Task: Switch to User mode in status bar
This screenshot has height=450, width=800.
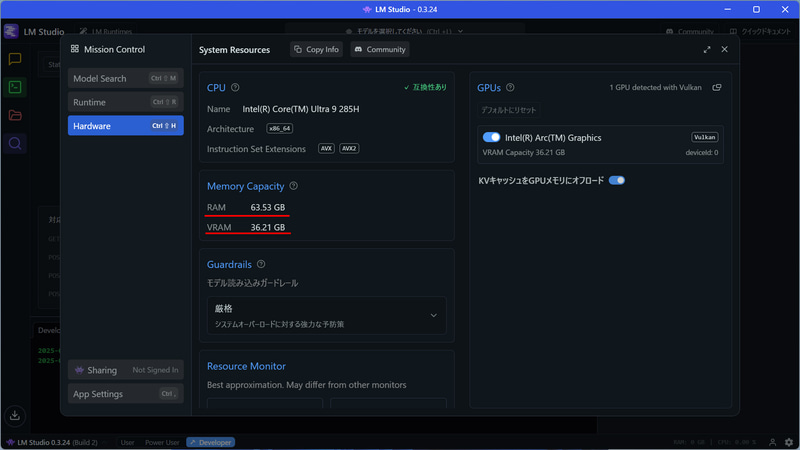Action: (127, 442)
